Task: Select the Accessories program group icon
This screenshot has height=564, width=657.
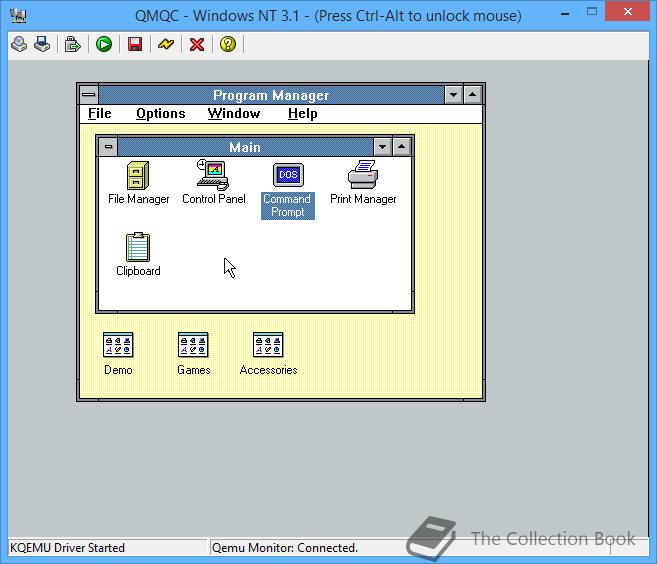Action: pos(268,345)
